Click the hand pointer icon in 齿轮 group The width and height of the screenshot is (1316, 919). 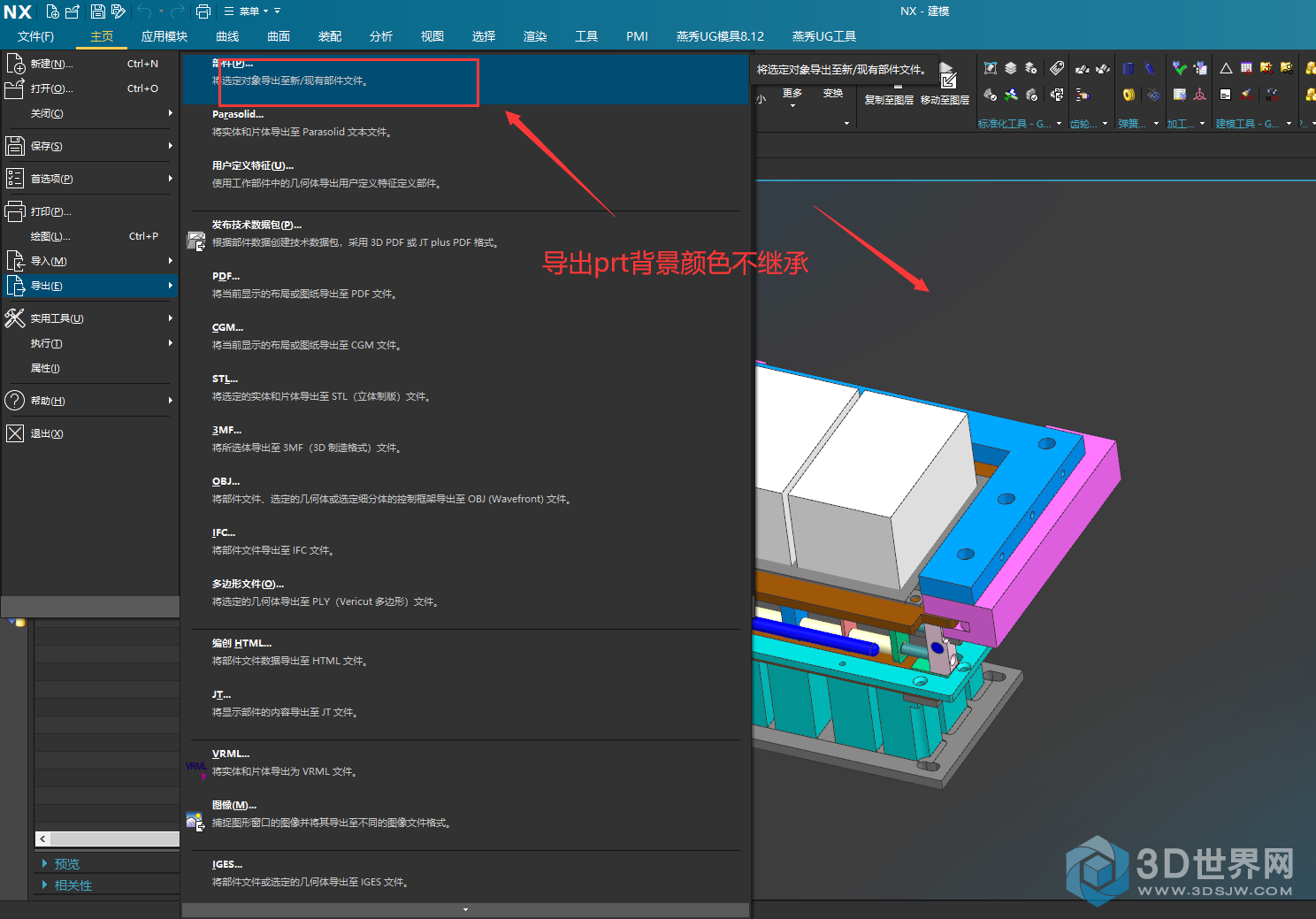pos(1082,95)
